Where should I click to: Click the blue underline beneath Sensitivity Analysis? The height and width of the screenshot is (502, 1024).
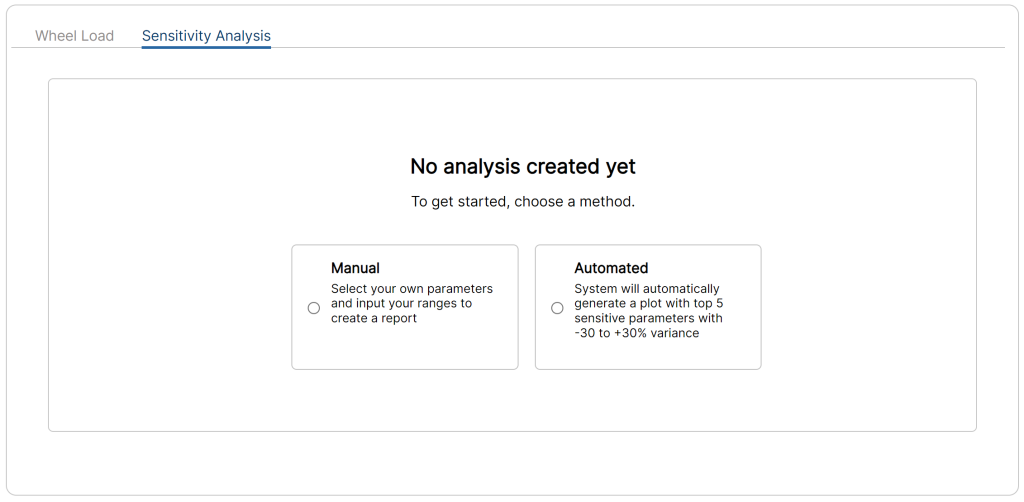pos(206,47)
